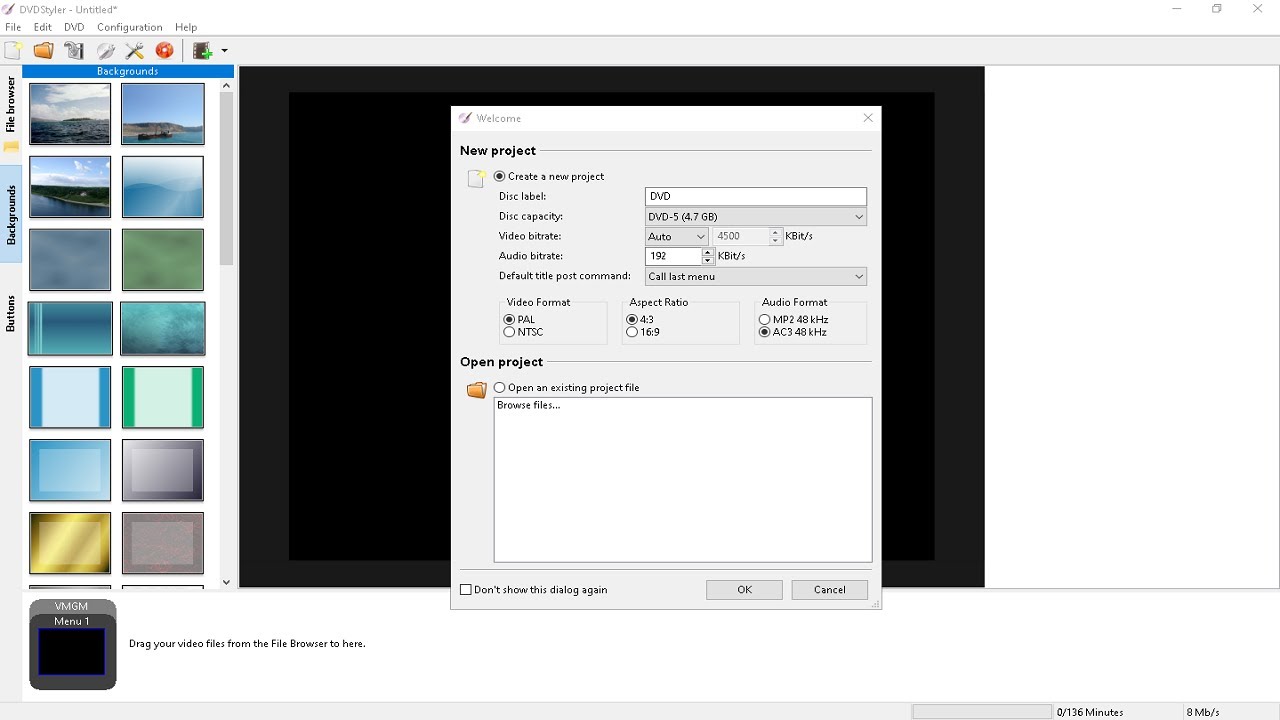Viewport: 1280px width, 720px height.
Task: Select the green-striped light background thumbnail
Action: click(163, 398)
